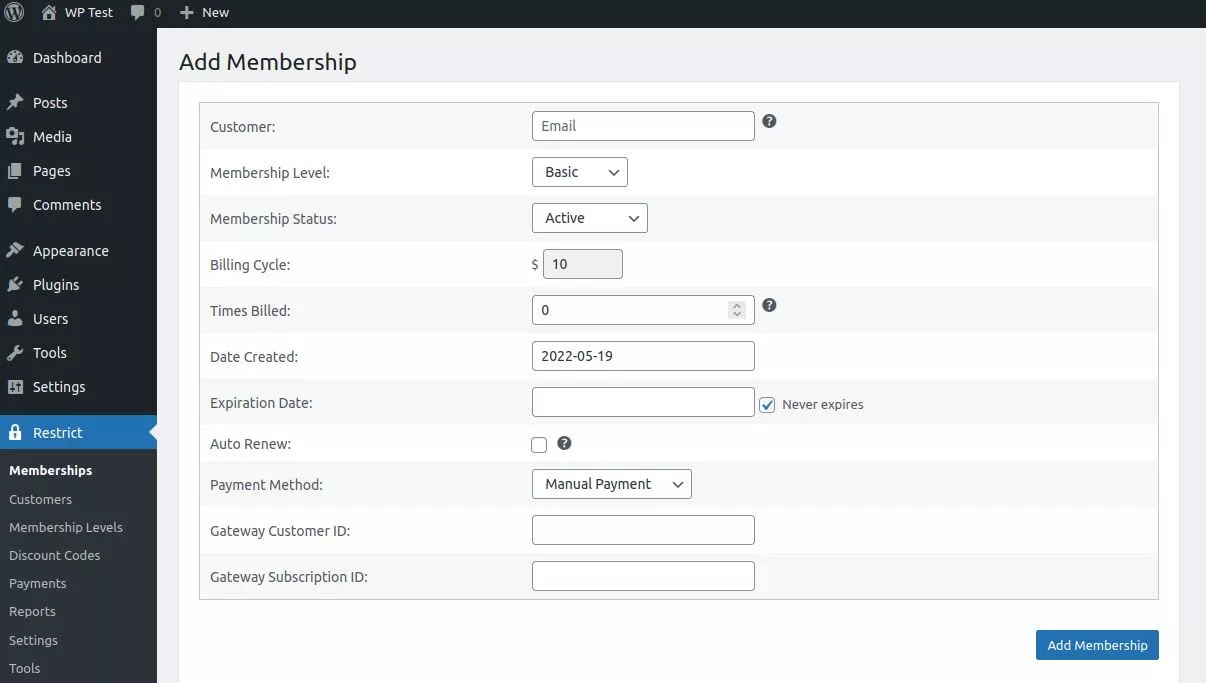Click the Gateway Customer ID field

(643, 530)
